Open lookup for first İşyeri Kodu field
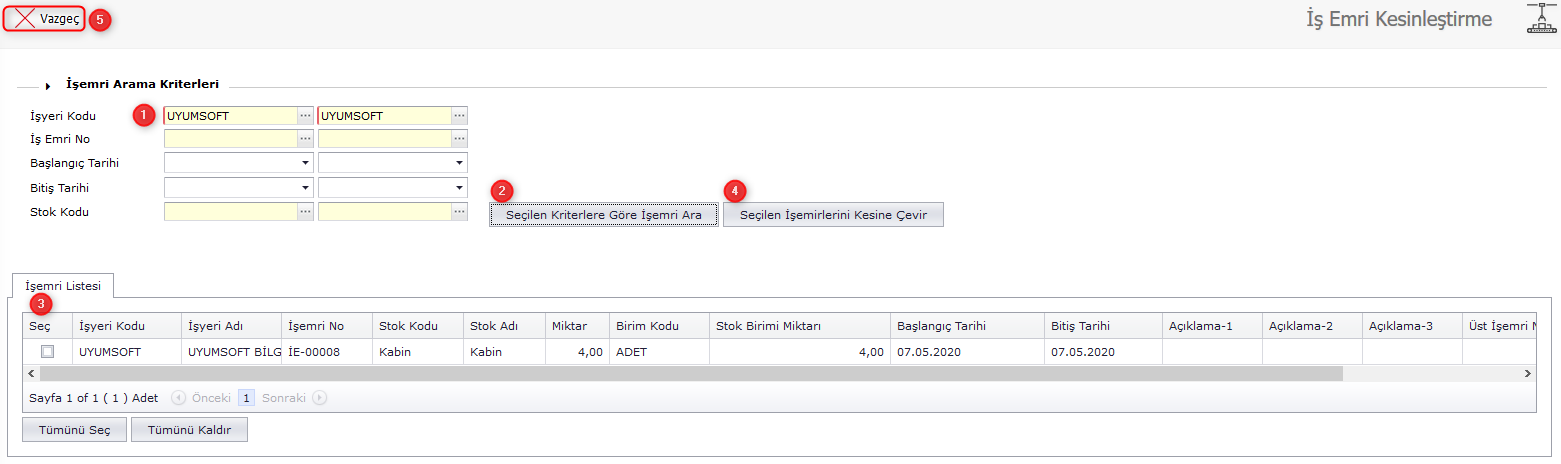The image size is (1561, 464). pyautogui.click(x=305, y=116)
